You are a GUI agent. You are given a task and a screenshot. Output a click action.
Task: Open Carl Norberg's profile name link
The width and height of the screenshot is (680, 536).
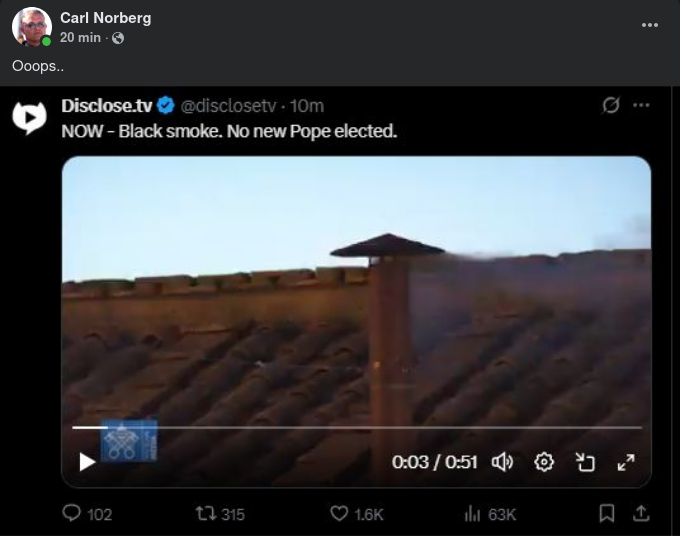pos(105,18)
